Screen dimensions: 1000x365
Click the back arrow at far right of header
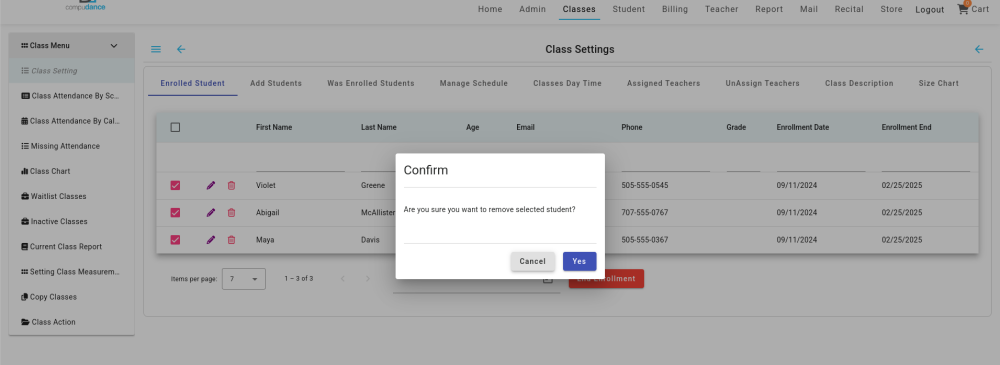(979, 49)
